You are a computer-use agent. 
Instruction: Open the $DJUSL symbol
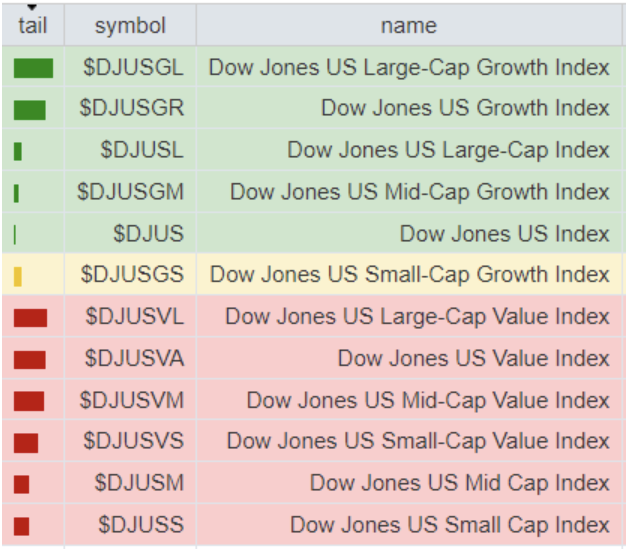(x=142, y=150)
